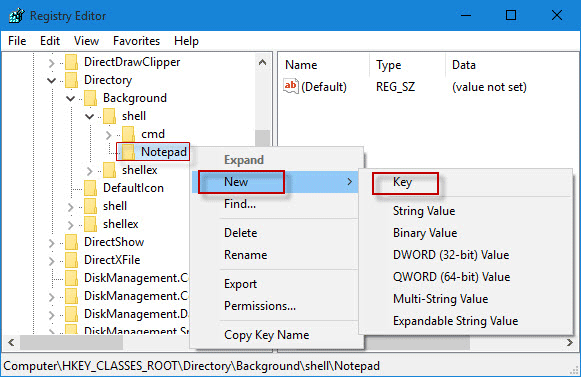Click the submenu arrow next to New
This screenshot has height=377, width=581.
tap(349, 182)
